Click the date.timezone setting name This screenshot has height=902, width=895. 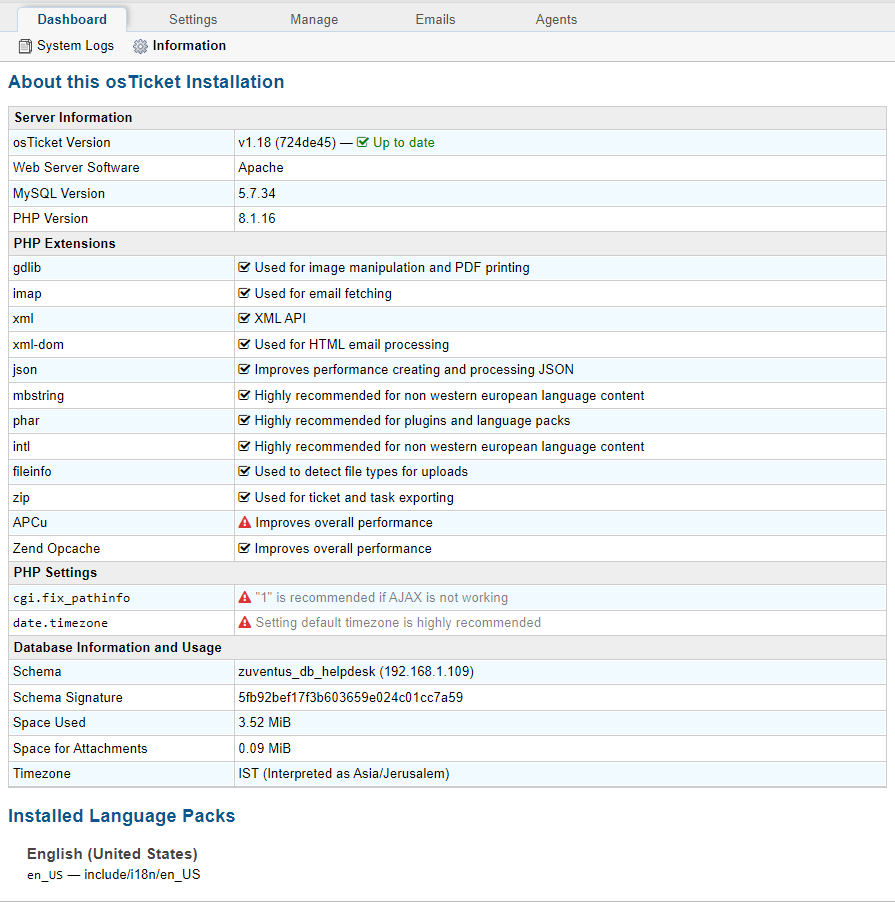point(60,623)
